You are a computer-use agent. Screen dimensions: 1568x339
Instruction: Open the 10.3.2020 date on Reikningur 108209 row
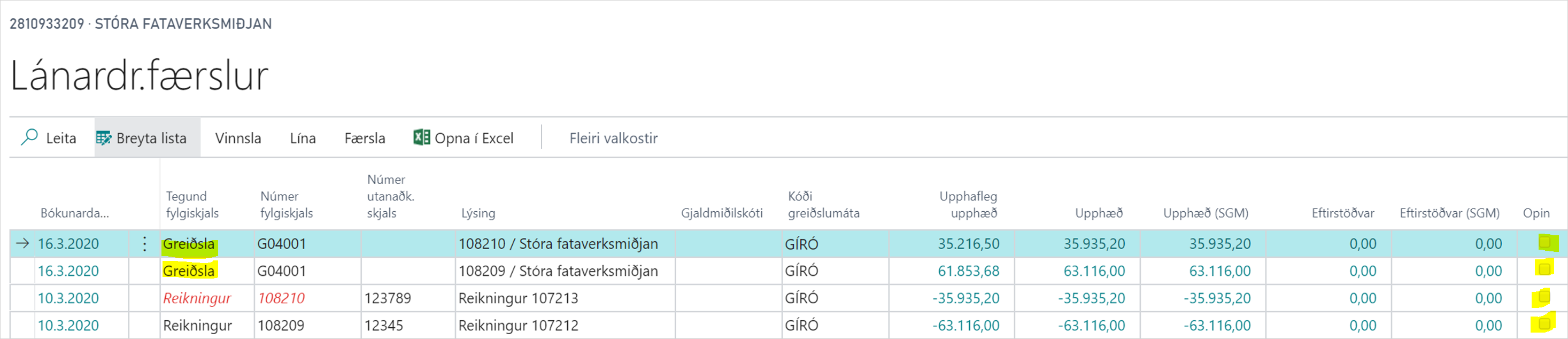(68, 326)
